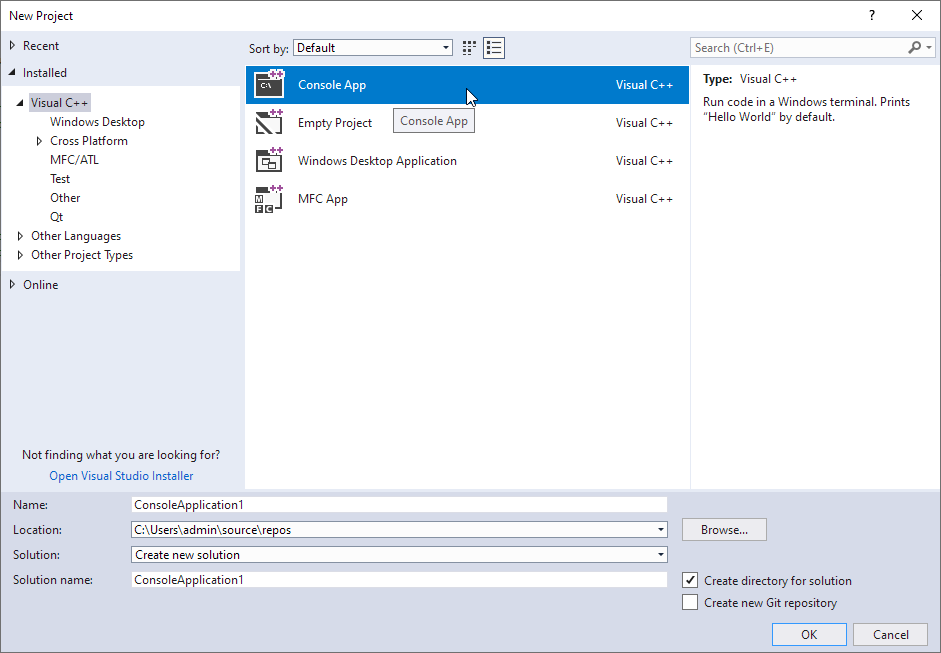Uncheck Create directory for solution
This screenshot has width=941, height=653.
690,580
